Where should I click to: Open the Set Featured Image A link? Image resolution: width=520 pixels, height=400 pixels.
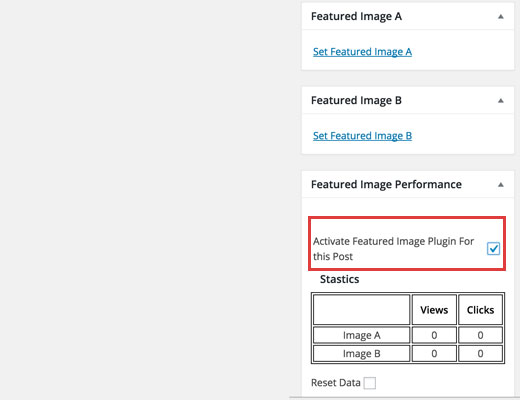coord(362,52)
